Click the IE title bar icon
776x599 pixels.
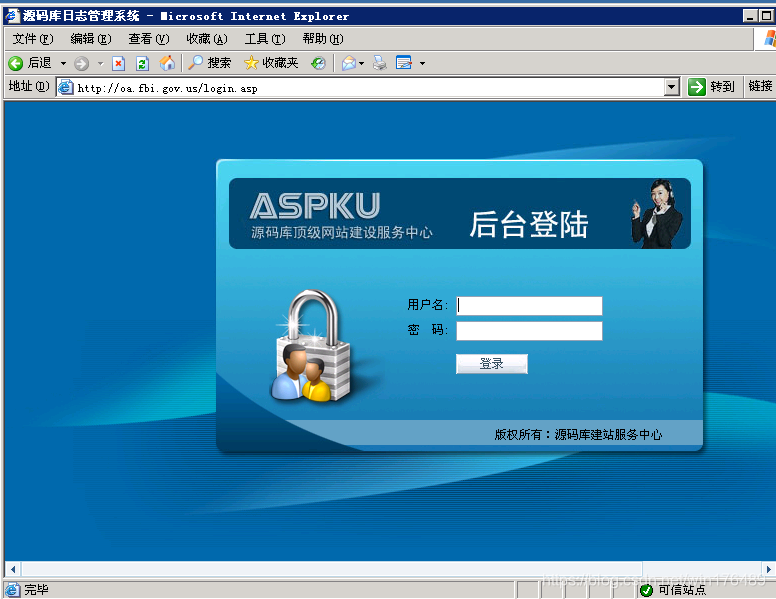click(x=12, y=15)
